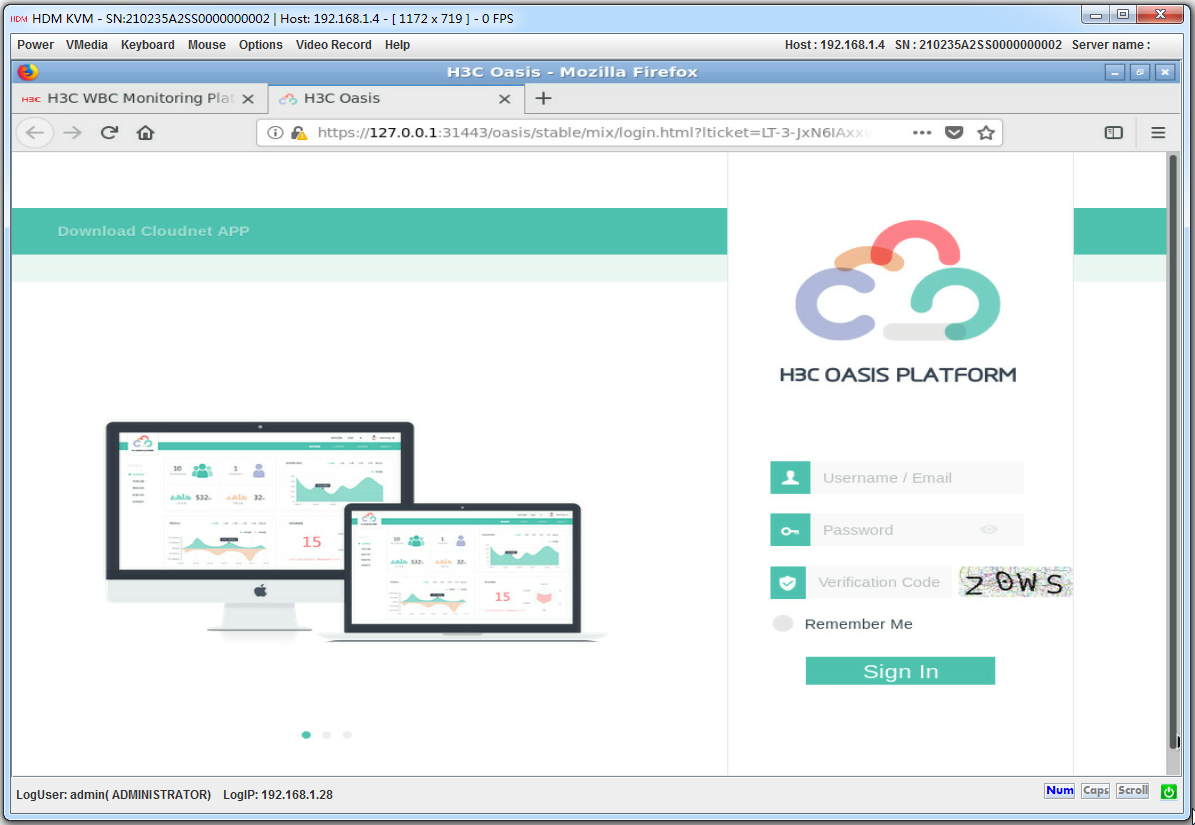Select the third carousel dot
This screenshot has height=825, width=1195.
click(348, 735)
